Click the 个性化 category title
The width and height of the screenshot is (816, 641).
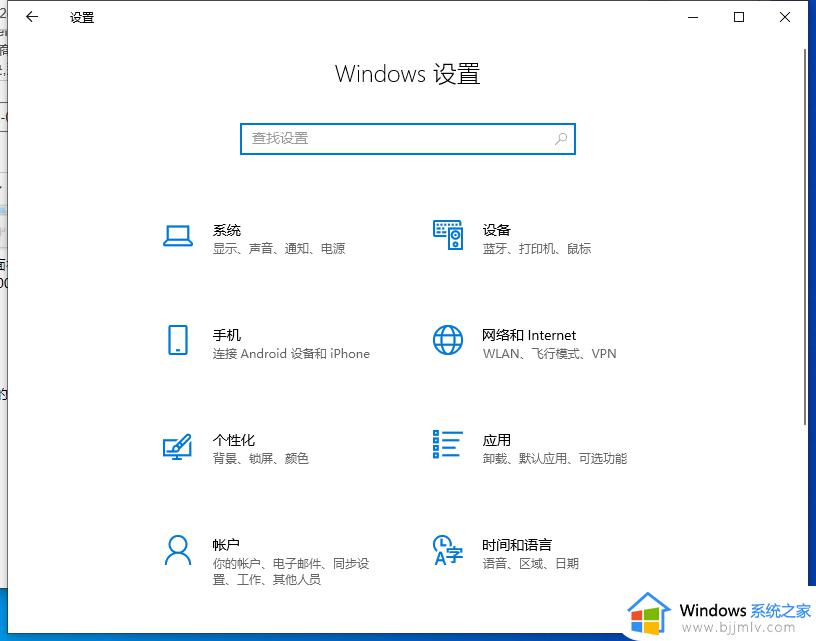pyautogui.click(x=234, y=440)
